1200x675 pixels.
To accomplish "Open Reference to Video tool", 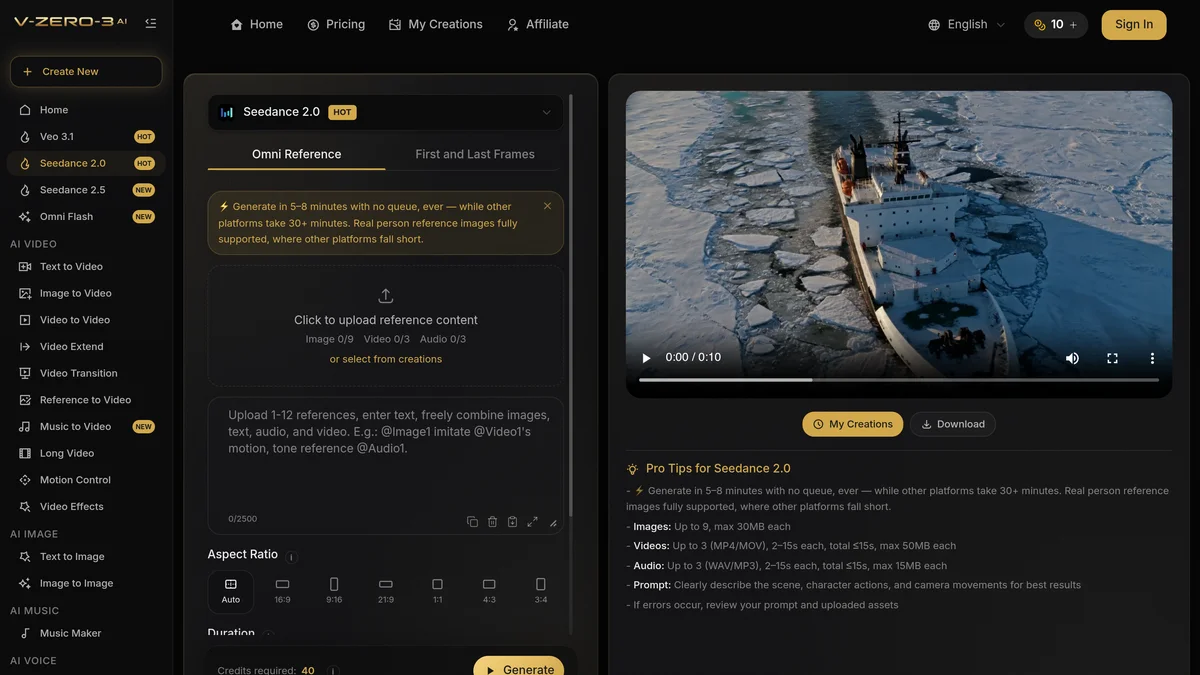I will coord(86,400).
